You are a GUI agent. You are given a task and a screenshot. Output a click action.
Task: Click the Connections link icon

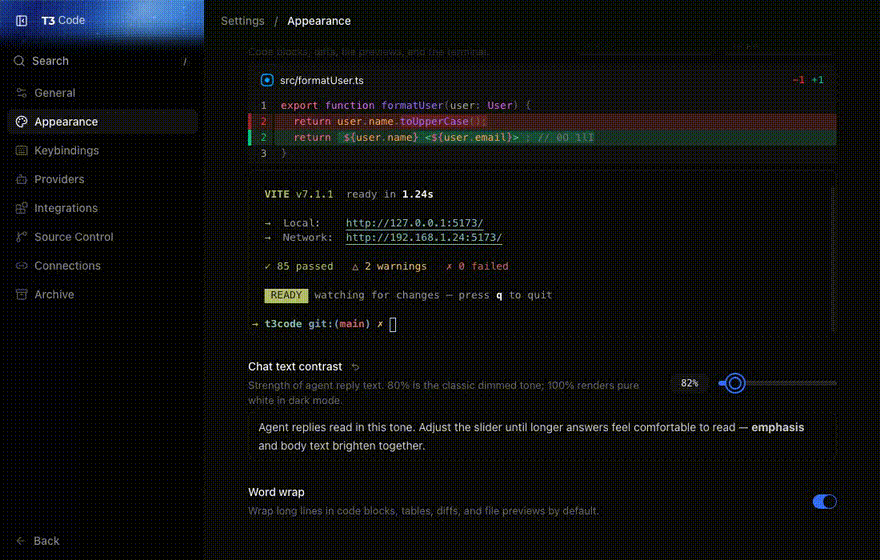(21, 266)
